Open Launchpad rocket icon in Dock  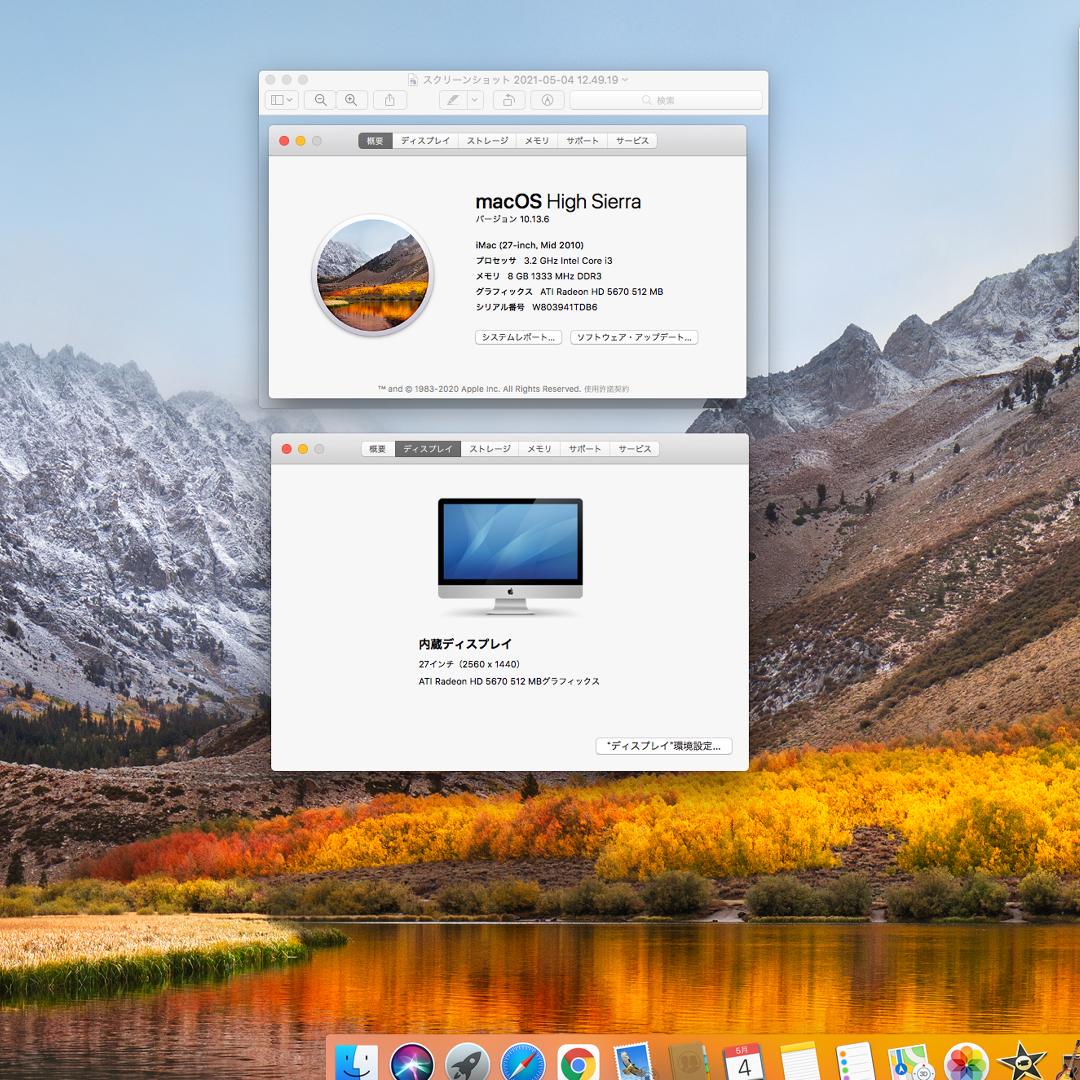point(467,1063)
